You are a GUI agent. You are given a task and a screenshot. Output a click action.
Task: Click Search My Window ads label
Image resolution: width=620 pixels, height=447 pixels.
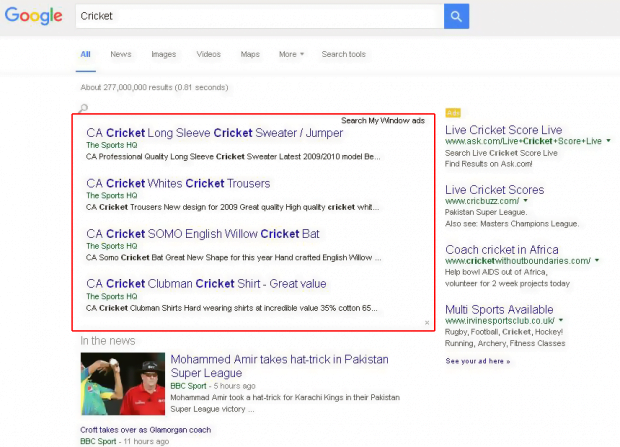[x=383, y=121]
